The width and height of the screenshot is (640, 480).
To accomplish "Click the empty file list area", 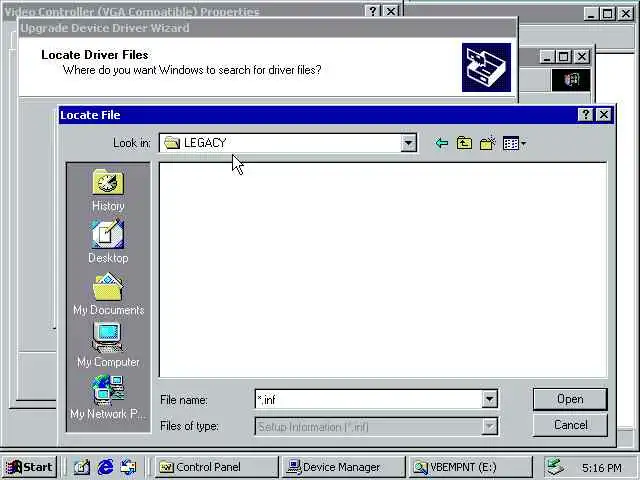I will [382, 269].
